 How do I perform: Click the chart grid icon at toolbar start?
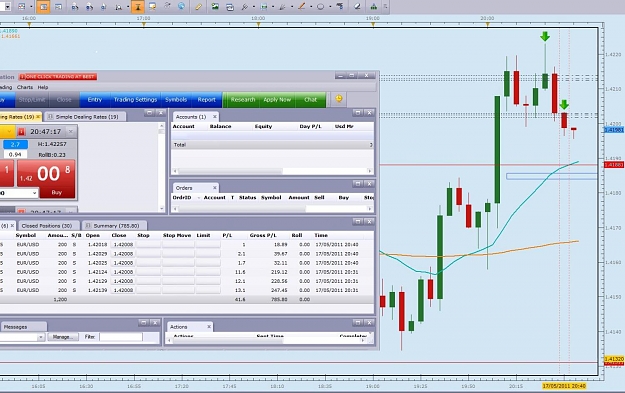click(22, 6)
